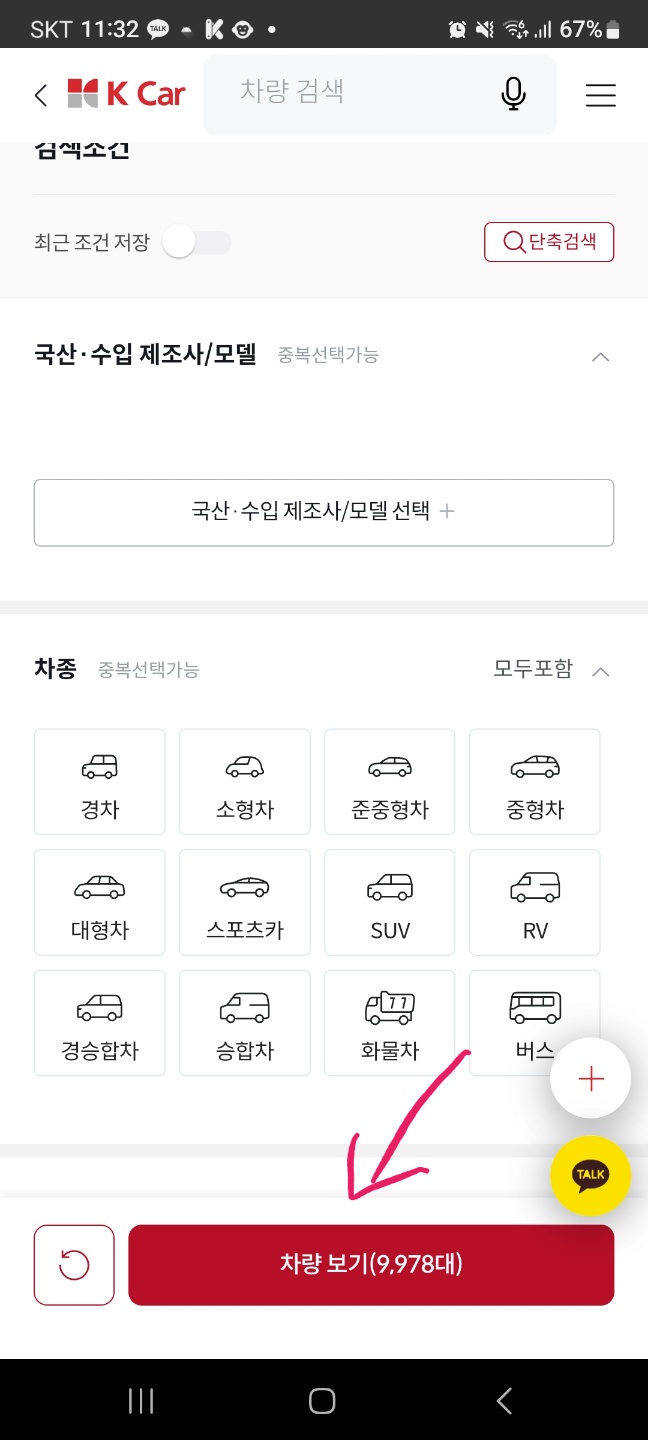The width and height of the screenshot is (648, 1440).
Task: Open the hamburger menu
Action: 600,94
